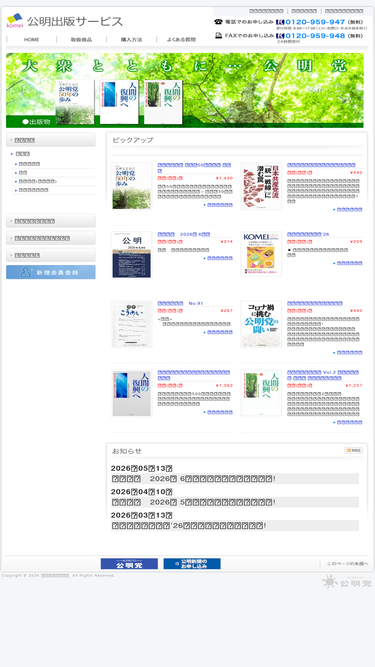Image resolution: width=375 pixels, height=667 pixels.
Task: Open the HOME navigation item
Action: click(31, 40)
